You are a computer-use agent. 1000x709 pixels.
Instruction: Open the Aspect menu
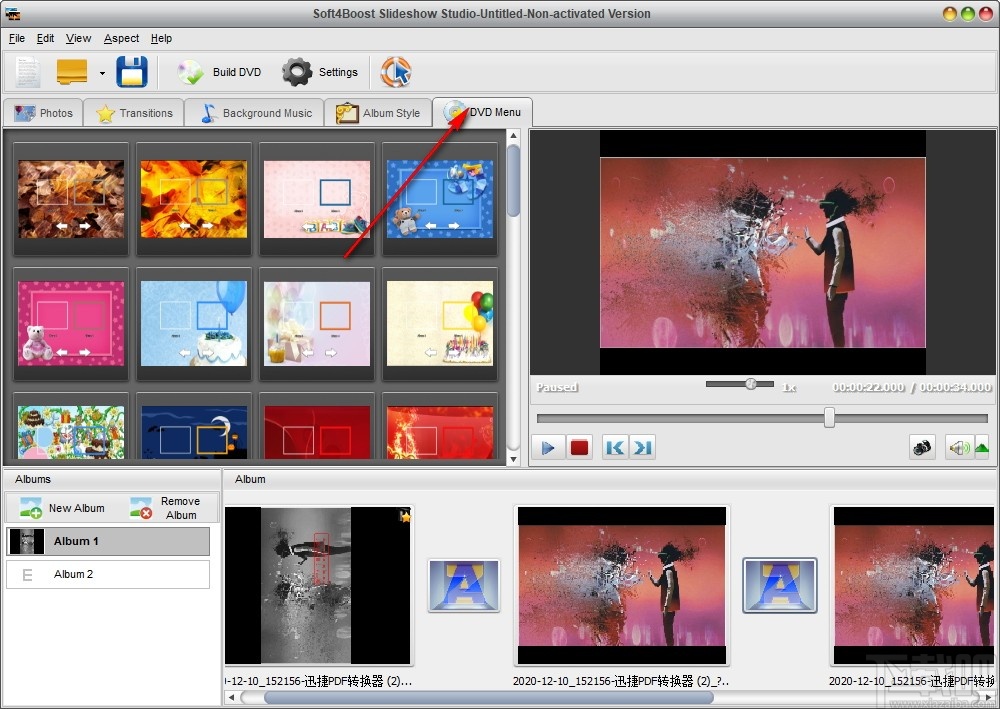(x=120, y=38)
